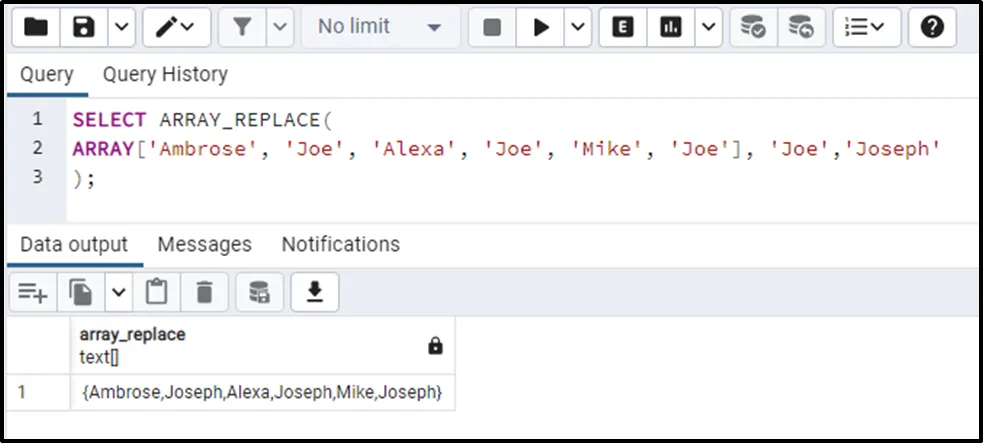Click the Add row icon in results toolbar
The image size is (983, 443).
click(x=33, y=292)
